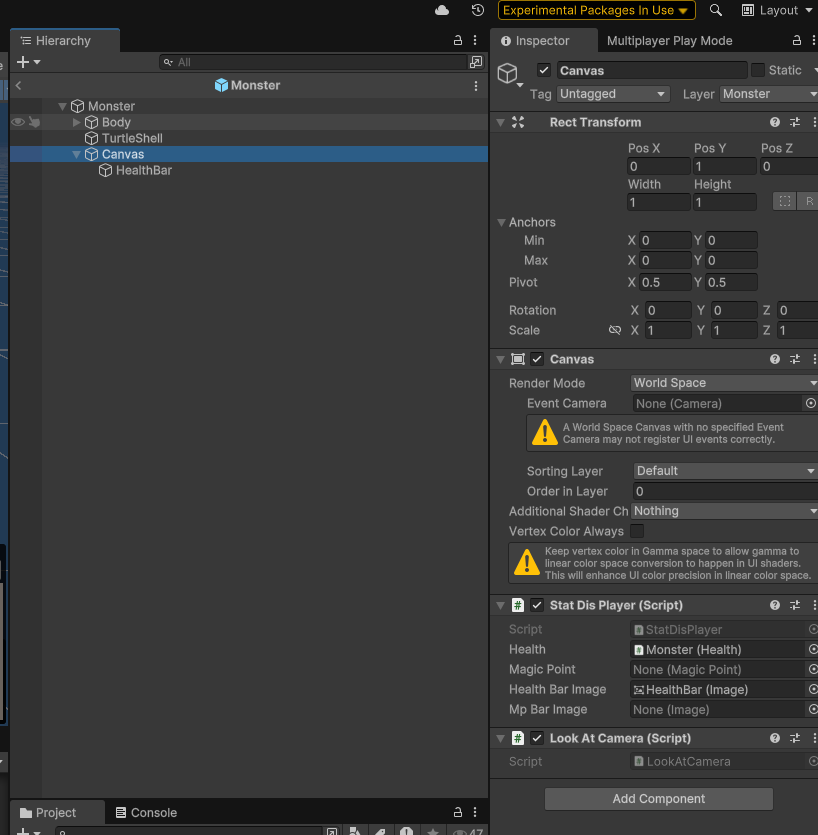Switch to the Console tab

pyautogui.click(x=146, y=813)
